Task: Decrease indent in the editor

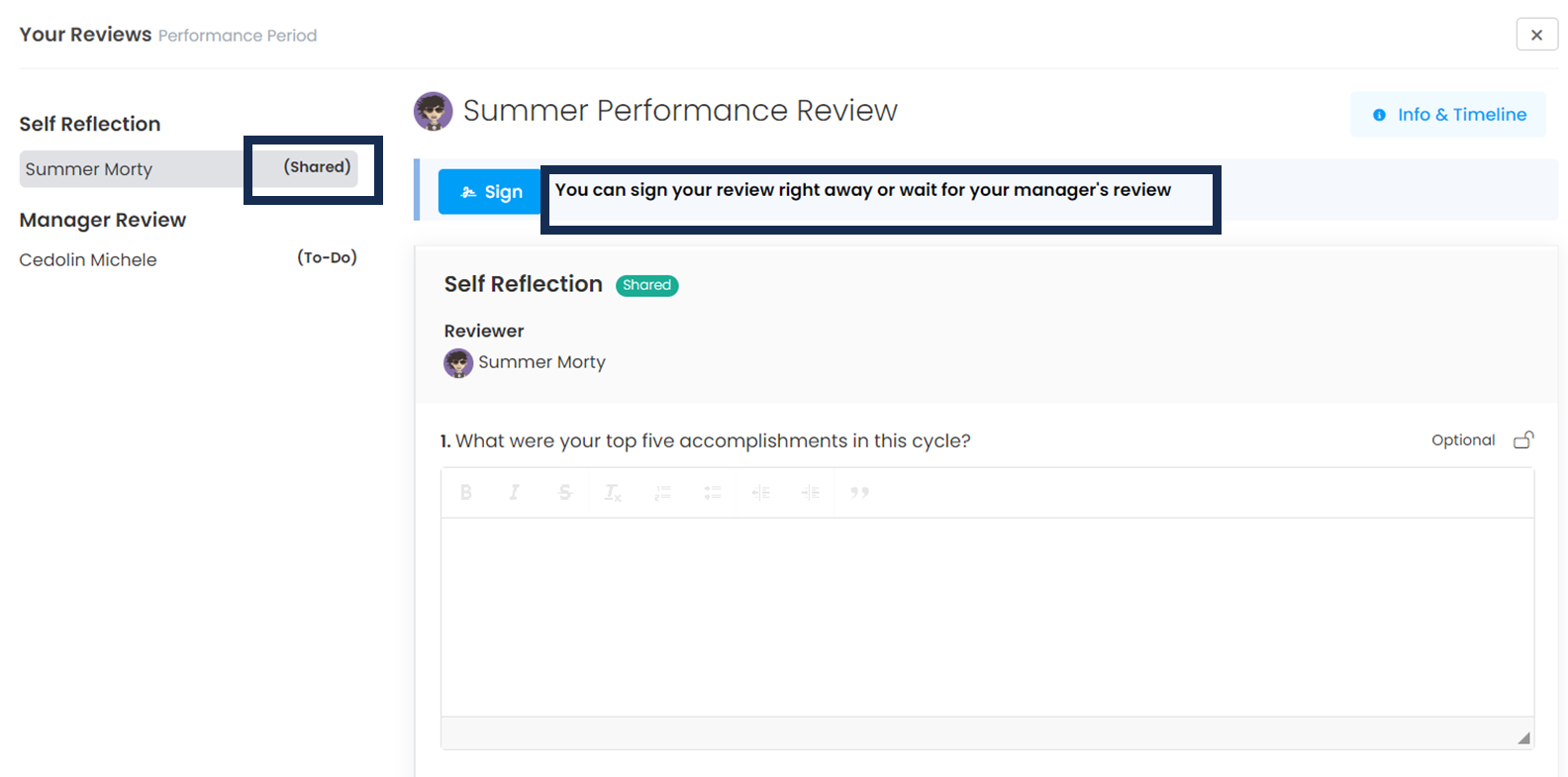Action: [x=760, y=492]
